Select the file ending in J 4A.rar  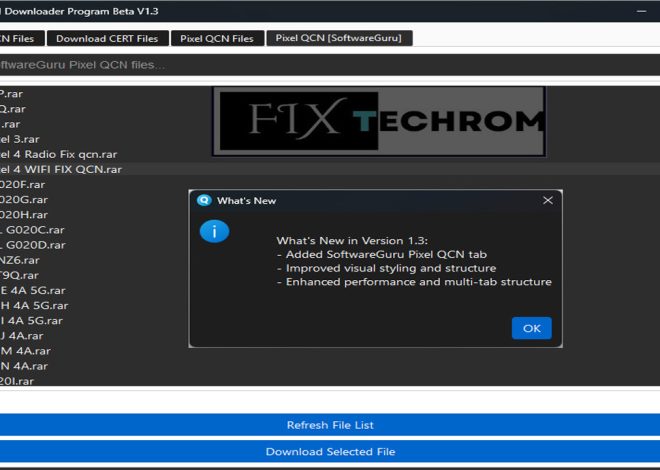click(x=22, y=336)
